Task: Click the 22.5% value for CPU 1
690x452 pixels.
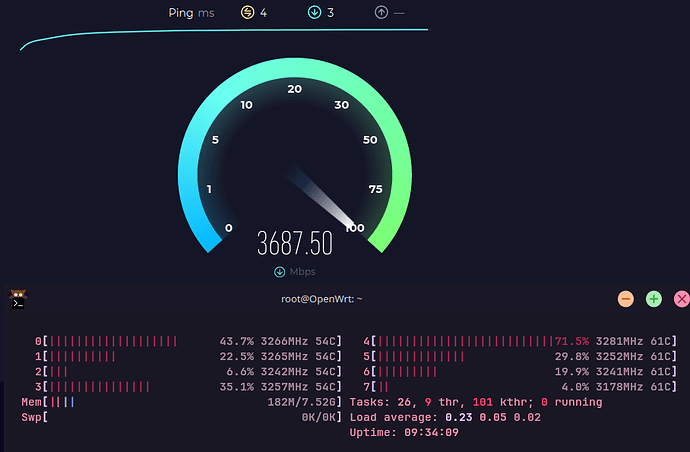Action: [x=237, y=356]
